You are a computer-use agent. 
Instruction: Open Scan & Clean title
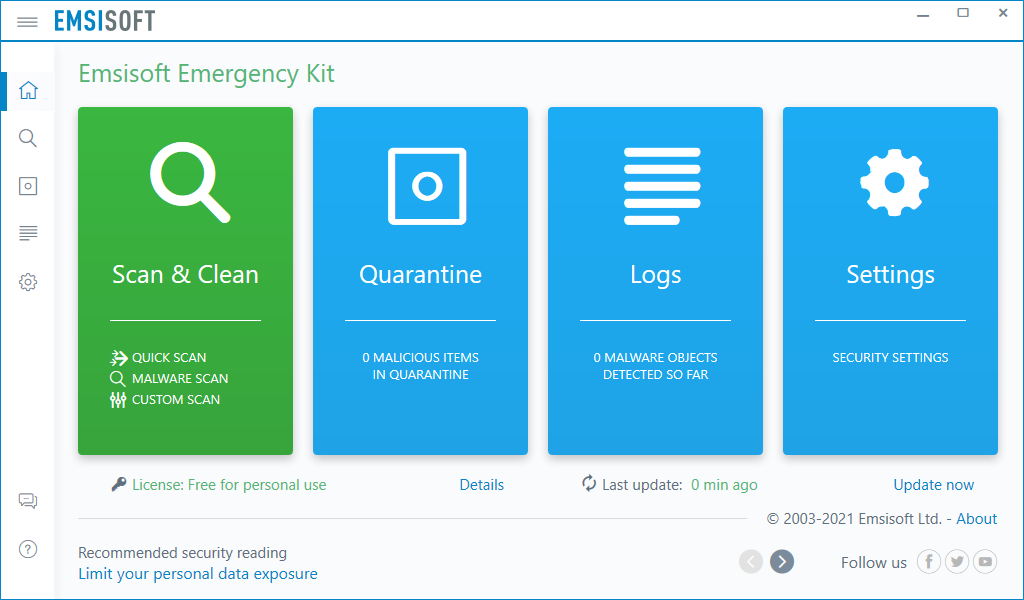coord(185,274)
